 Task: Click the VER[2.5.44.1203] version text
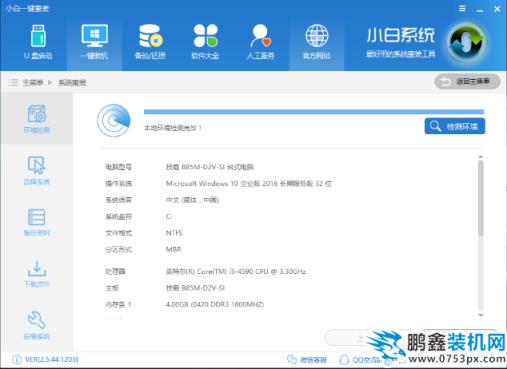(52, 359)
